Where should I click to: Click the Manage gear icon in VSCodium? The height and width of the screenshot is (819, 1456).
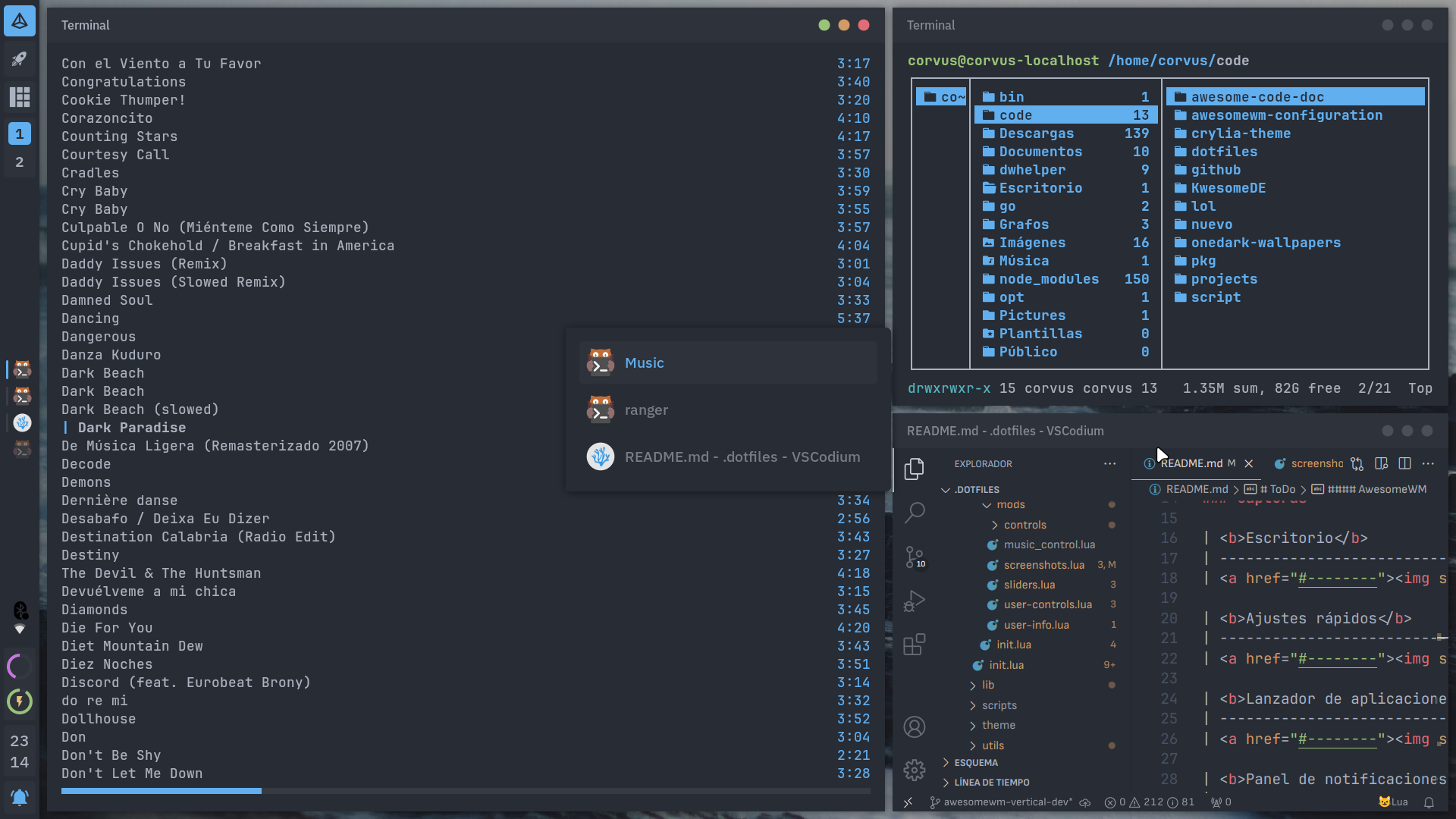(x=915, y=770)
